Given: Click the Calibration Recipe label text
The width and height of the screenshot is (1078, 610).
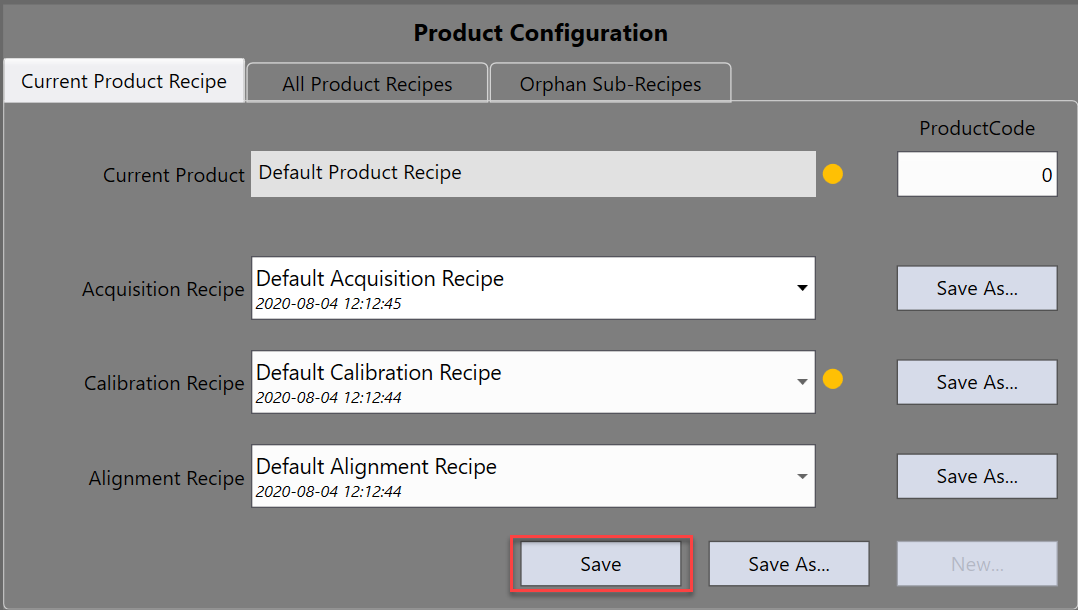Looking at the screenshot, I should 164,384.
